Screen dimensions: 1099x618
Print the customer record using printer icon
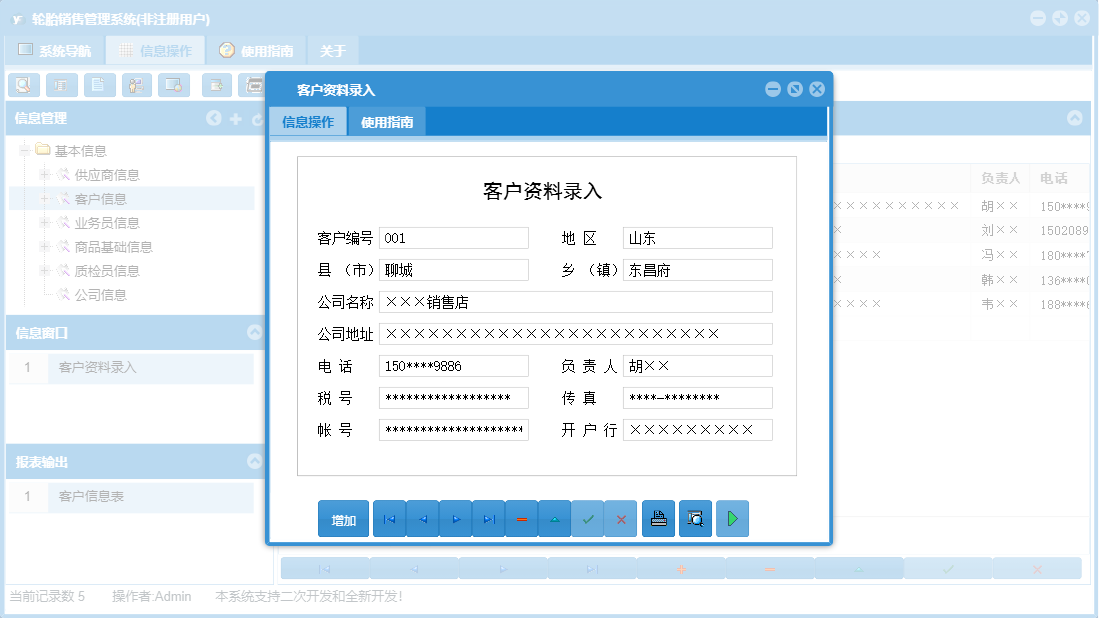coord(659,518)
